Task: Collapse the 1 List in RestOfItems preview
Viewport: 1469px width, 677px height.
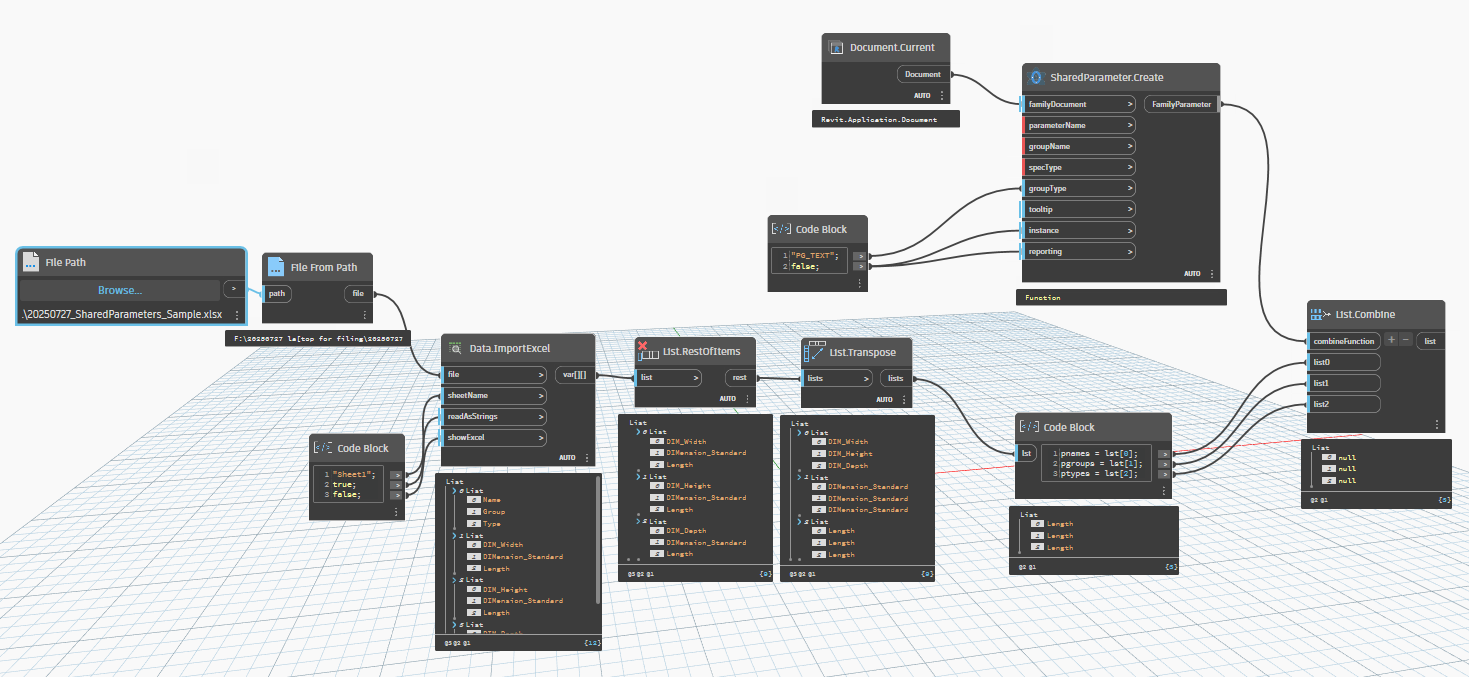Action: [x=638, y=476]
